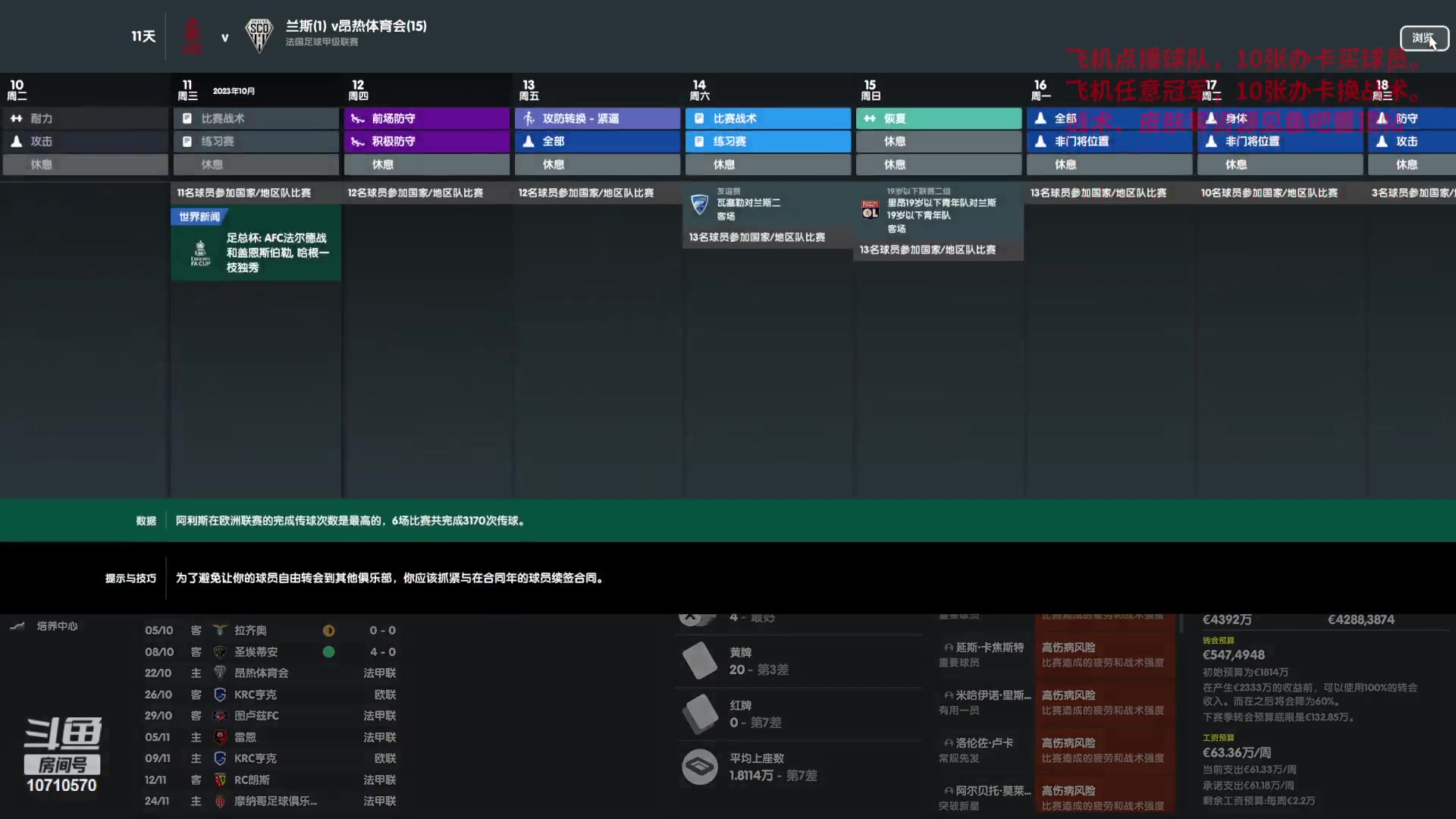Click the RC朗斯 club badge icon
1456x819 pixels.
220,780
